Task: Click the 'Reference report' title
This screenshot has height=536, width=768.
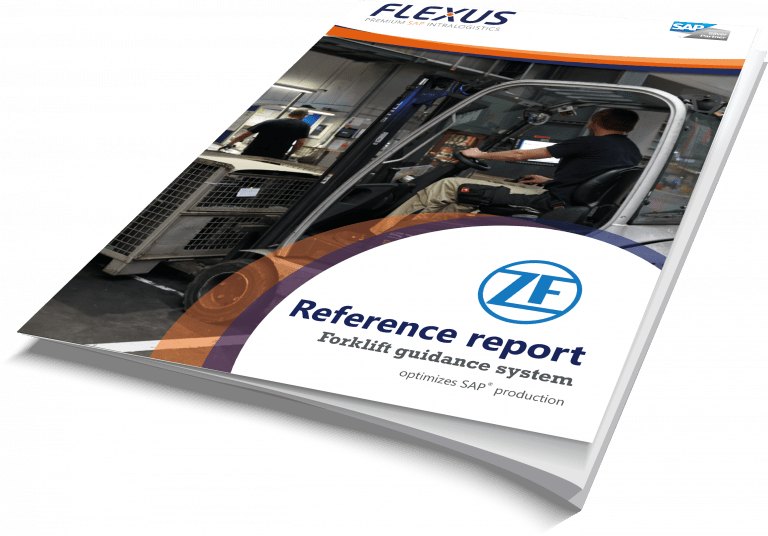Action: (x=437, y=332)
